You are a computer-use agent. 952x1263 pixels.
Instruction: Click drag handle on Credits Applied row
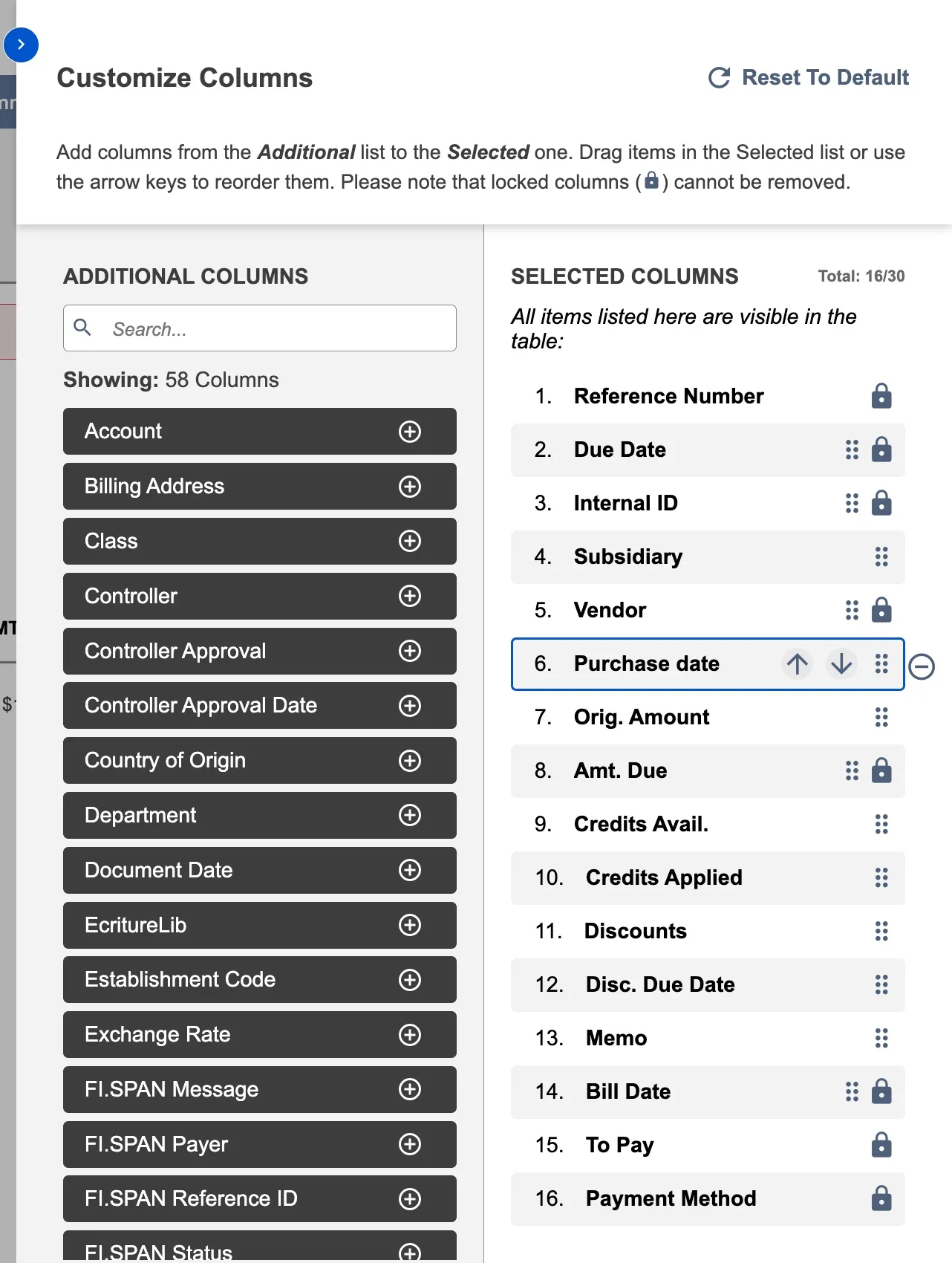click(x=881, y=878)
